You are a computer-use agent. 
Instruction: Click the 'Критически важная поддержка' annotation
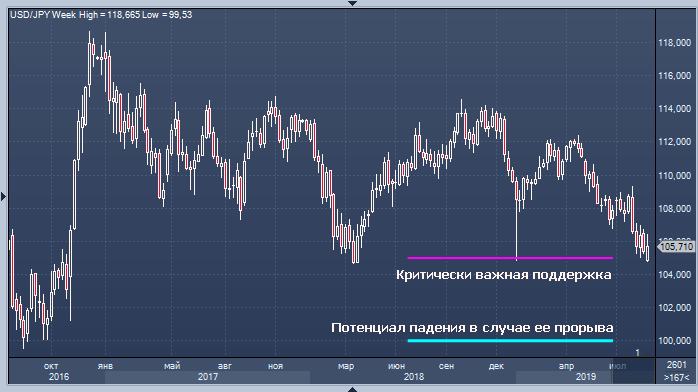point(503,275)
